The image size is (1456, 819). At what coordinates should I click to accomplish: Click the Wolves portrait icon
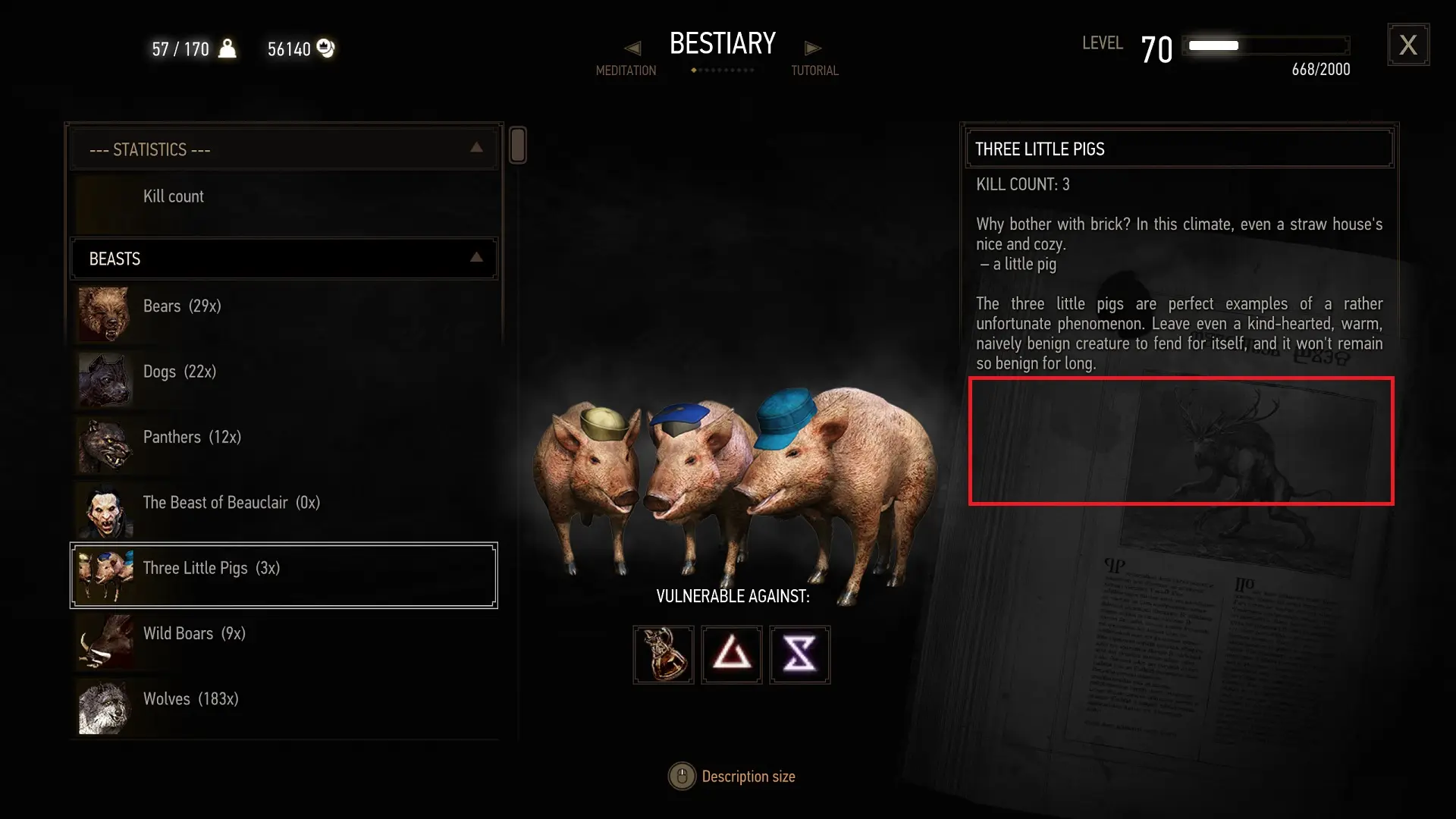105,707
